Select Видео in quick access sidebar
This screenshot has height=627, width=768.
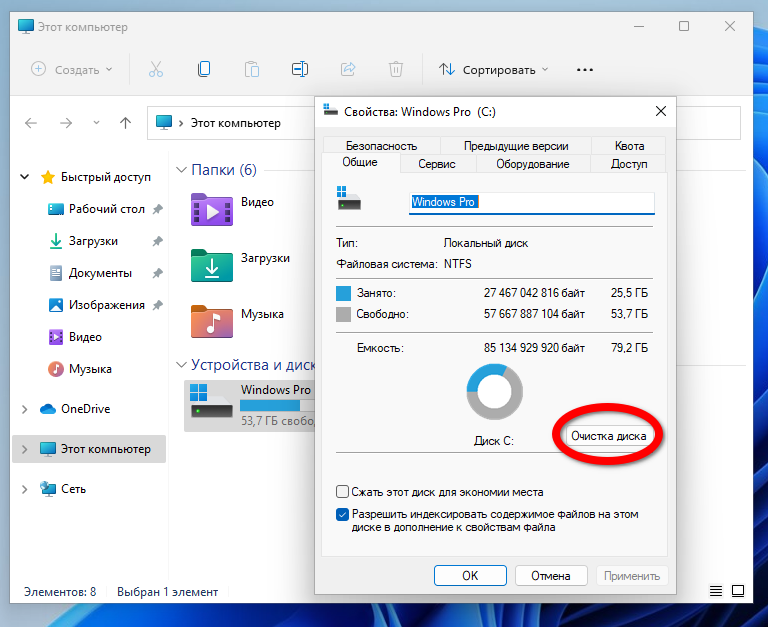click(85, 337)
